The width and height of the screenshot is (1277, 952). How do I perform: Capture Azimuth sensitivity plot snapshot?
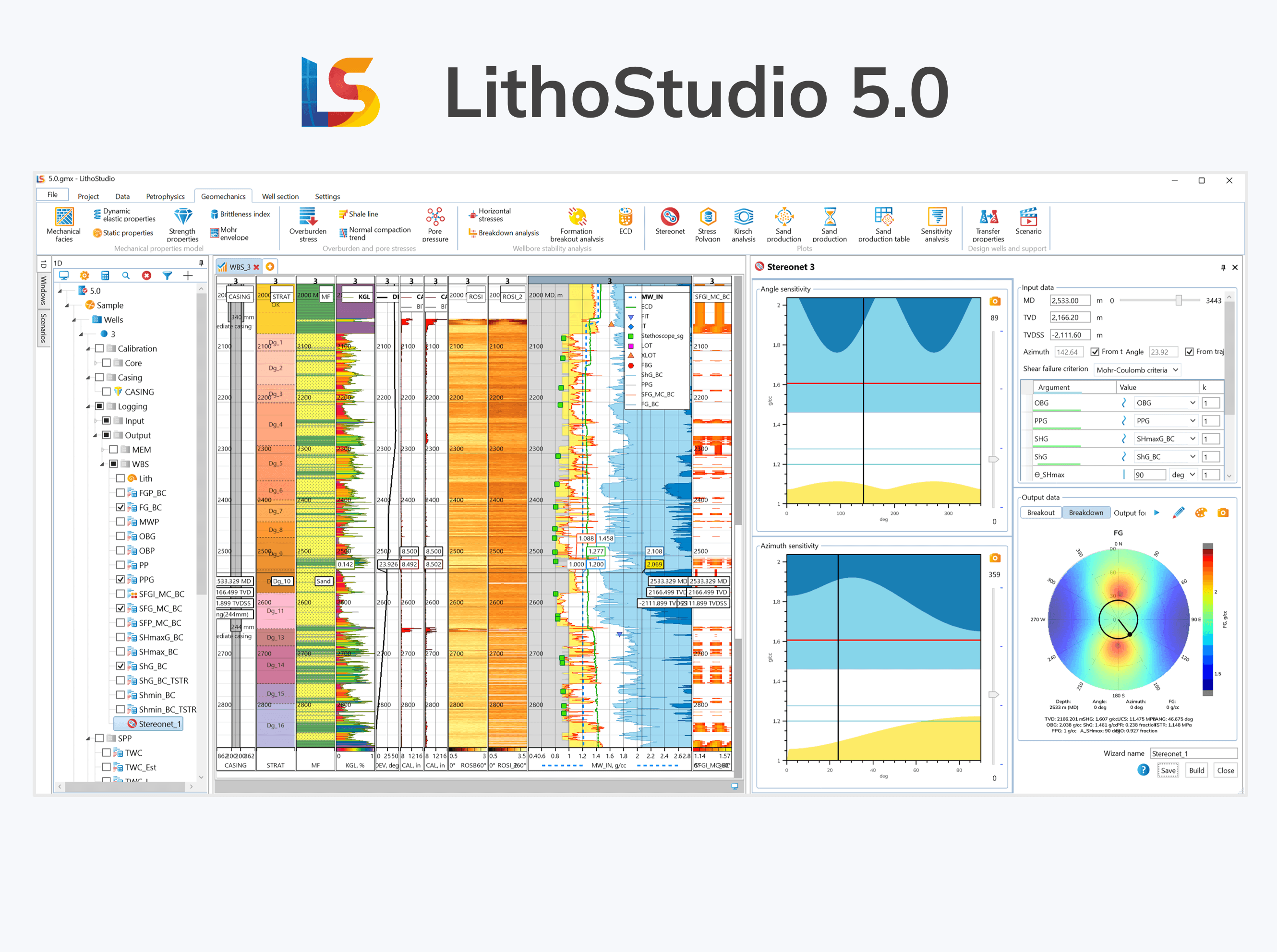click(995, 558)
